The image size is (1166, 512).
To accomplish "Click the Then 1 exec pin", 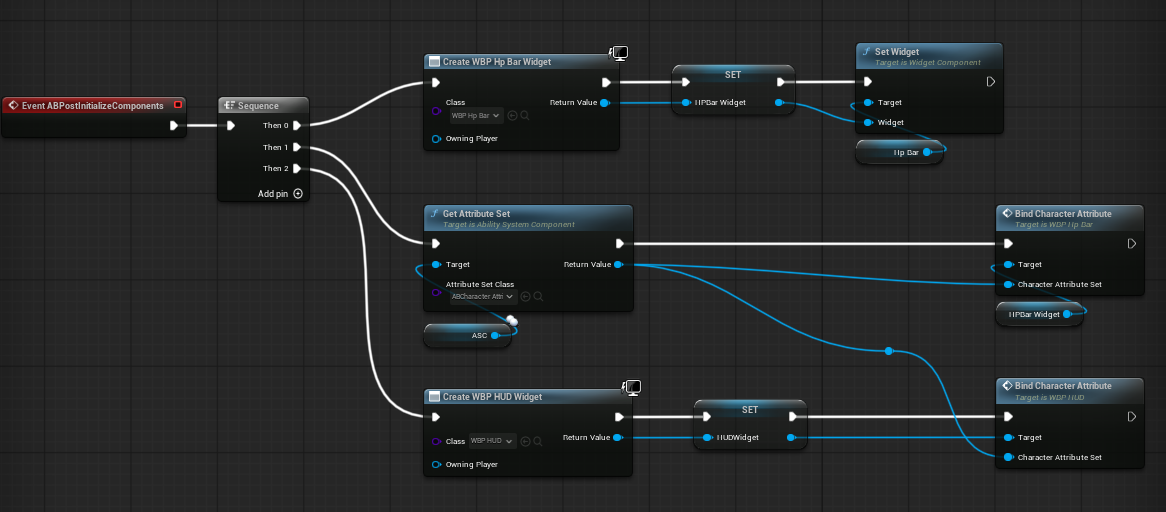I will [x=297, y=147].
